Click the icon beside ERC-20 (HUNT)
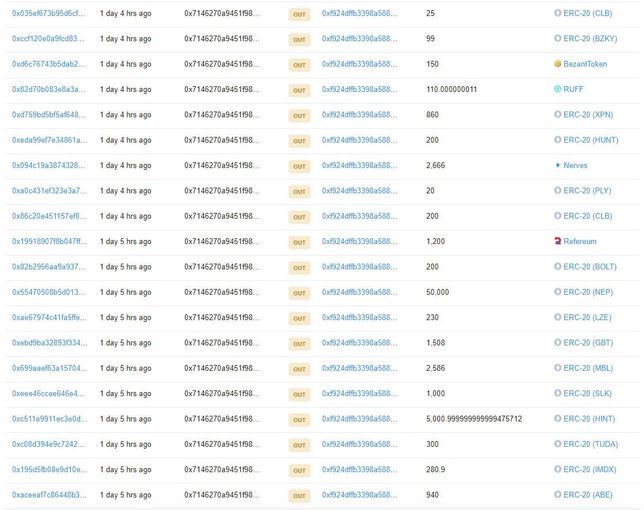Screen dimensions: 644x510 click(557, 140)
